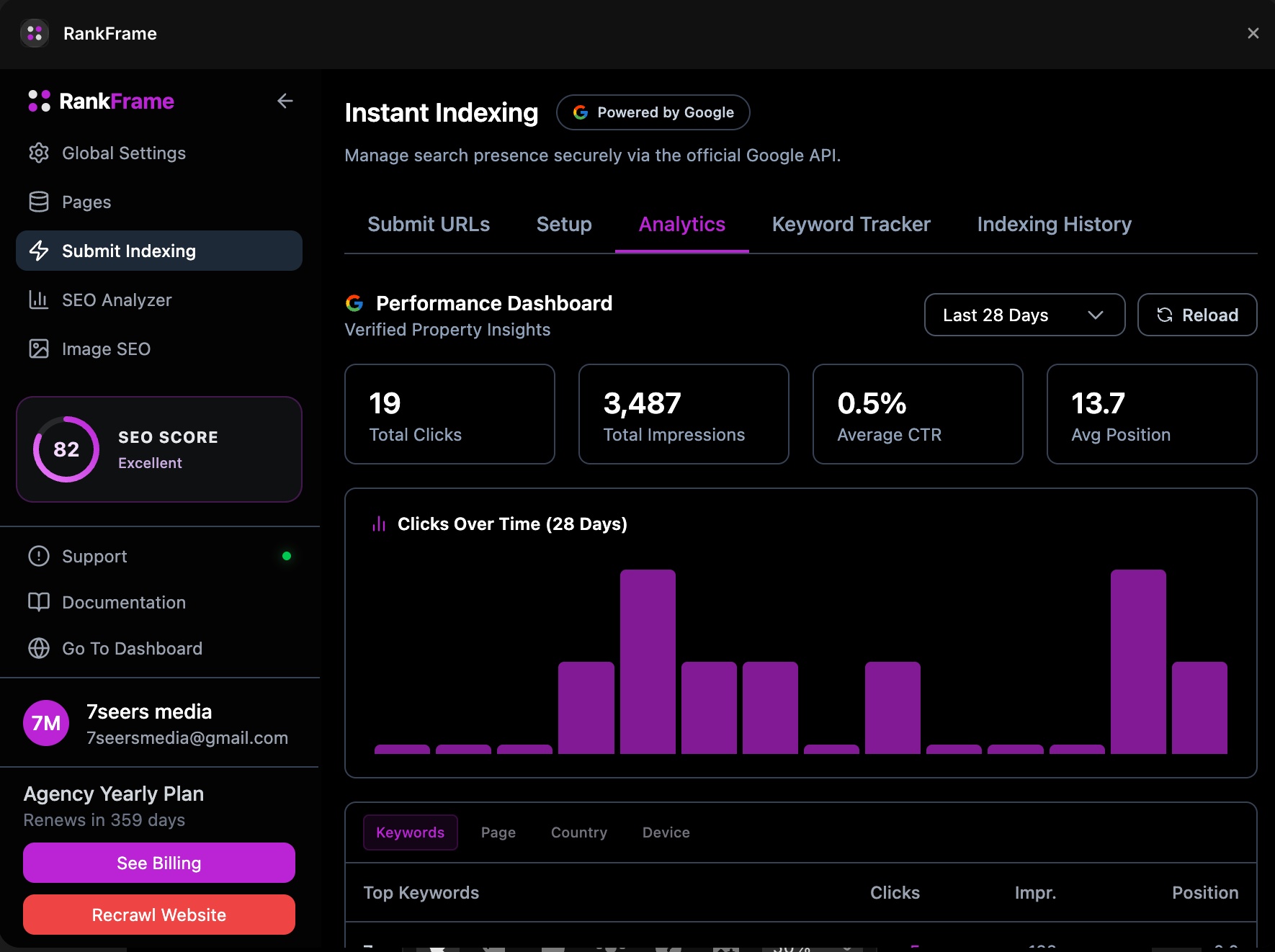Image resolution: width=1275 pixels, height=952 pixels.
Task: Switch to the Keyword Tracker tab
Action: point(851,224)
